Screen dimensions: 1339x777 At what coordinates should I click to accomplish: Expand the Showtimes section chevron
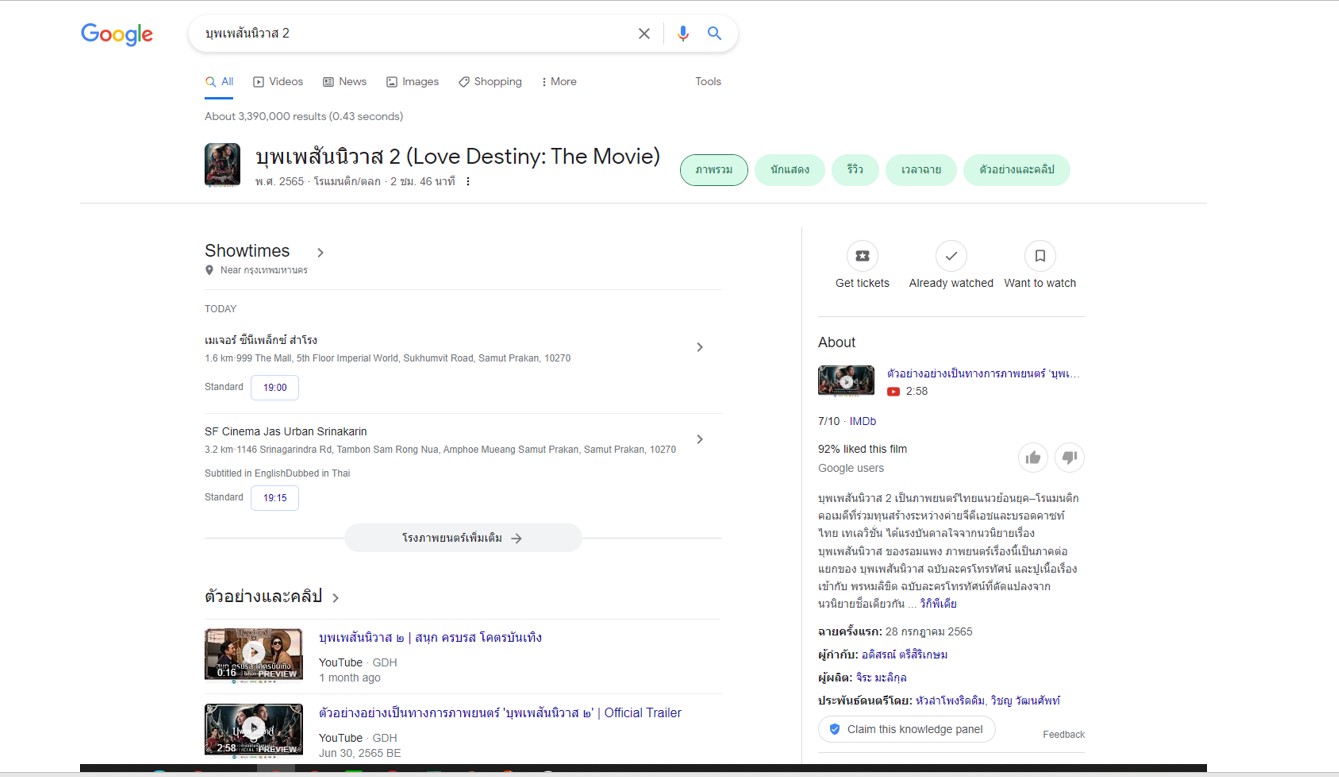pyautogui.click(x=320, y=253)
